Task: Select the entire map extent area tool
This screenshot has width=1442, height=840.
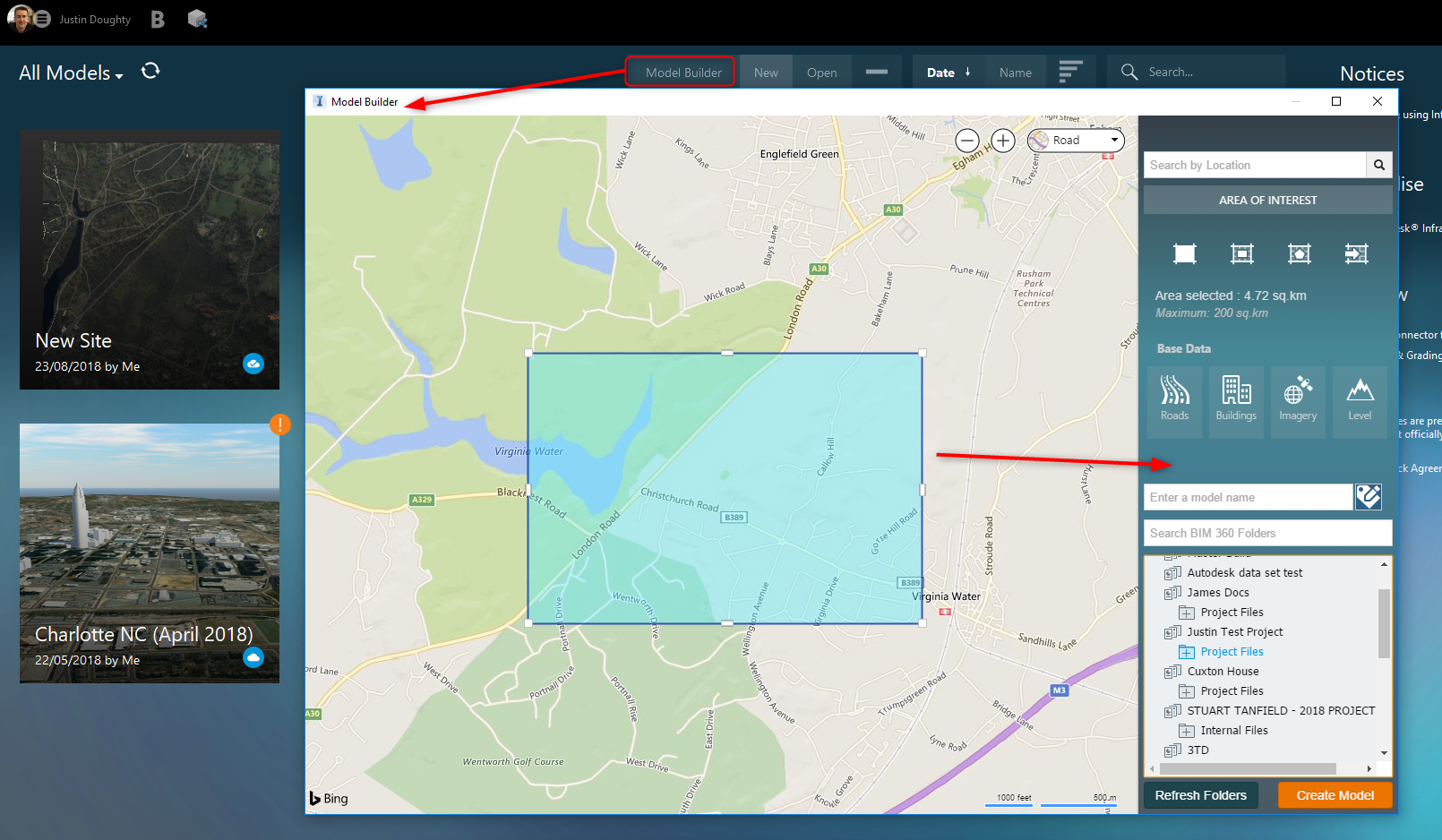Action: 1185,254
